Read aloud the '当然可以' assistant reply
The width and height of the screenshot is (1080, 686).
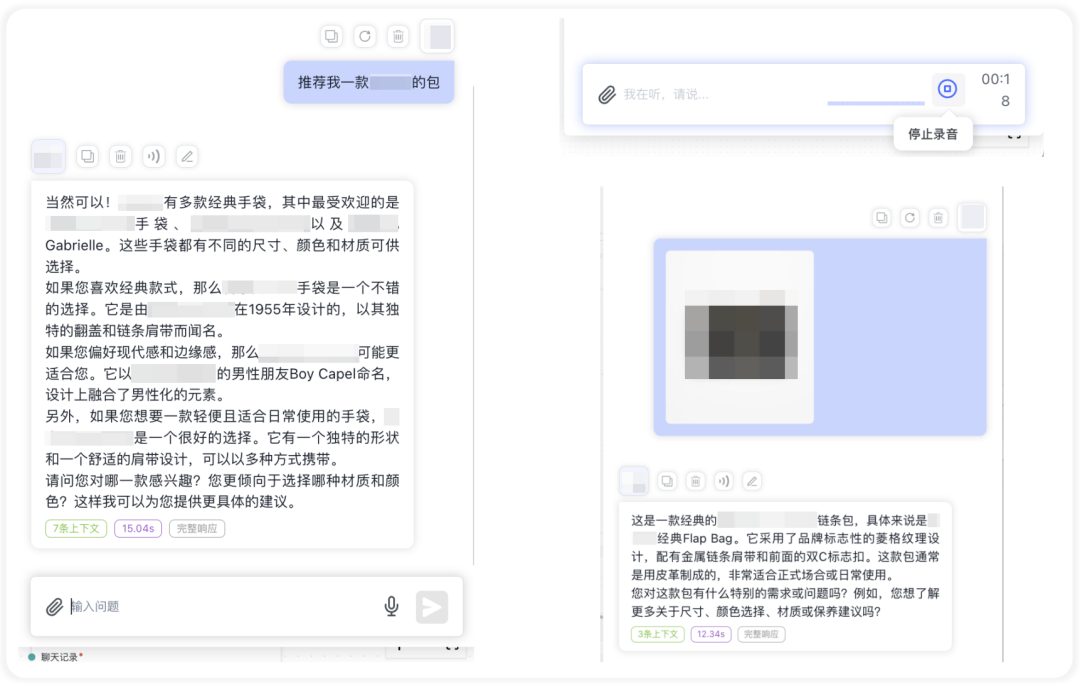coord(154,156)
